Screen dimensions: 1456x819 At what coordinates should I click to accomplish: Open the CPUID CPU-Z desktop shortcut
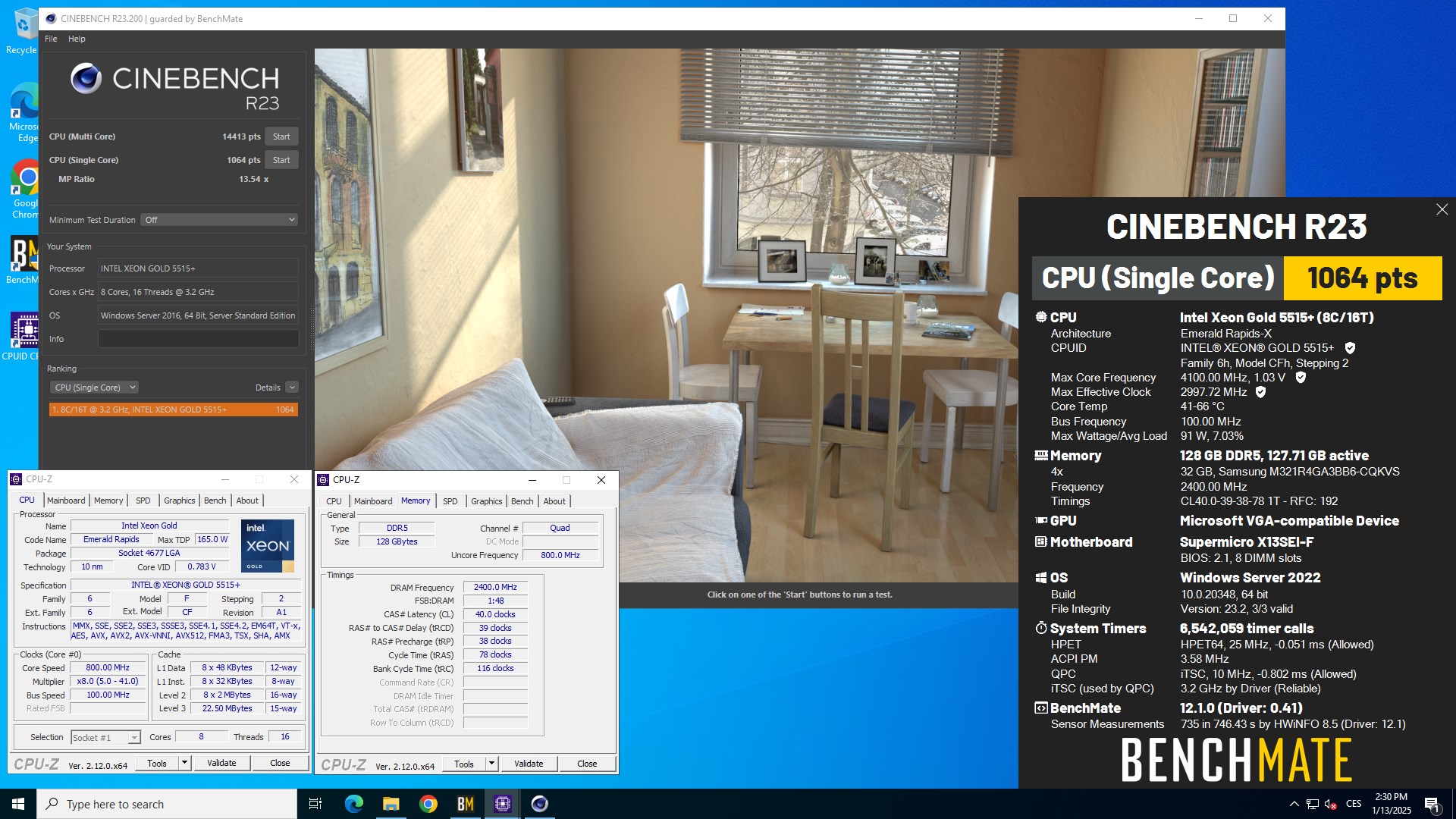[23, 337]
